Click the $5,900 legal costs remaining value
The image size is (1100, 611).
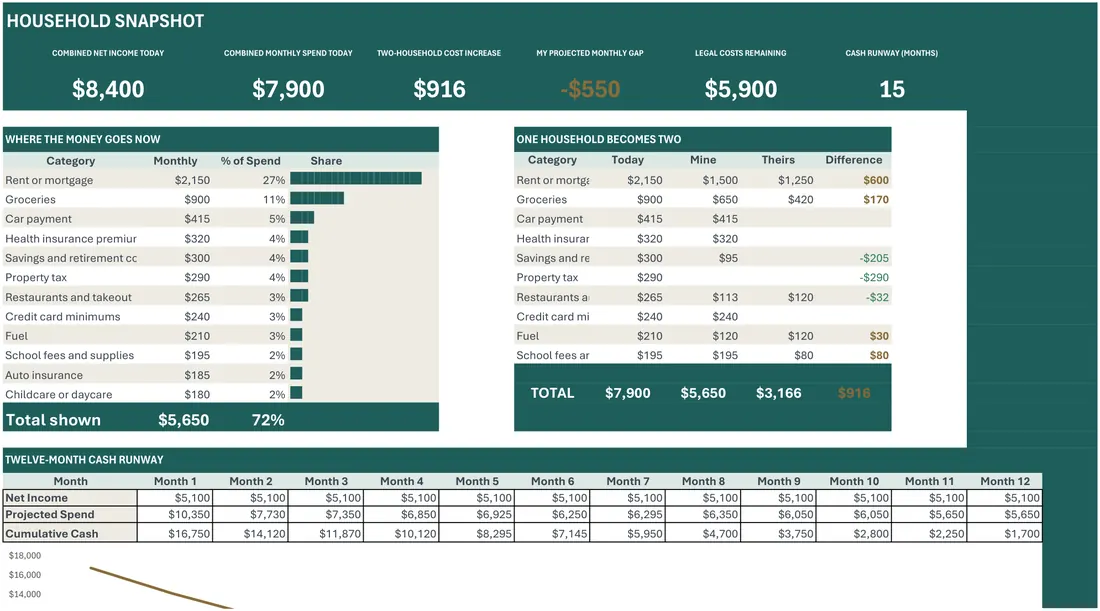coord(741,89)
